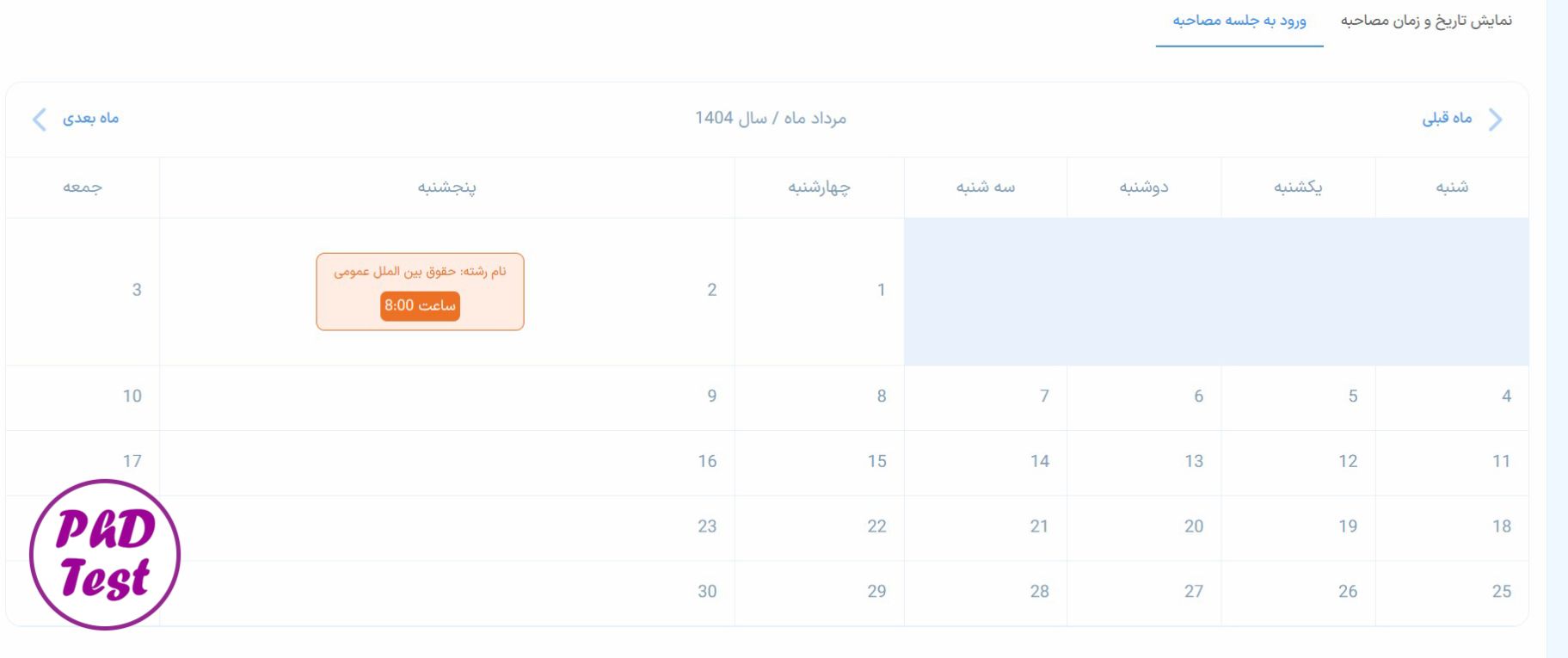Click the ماه بعدی link
Screen dimensions: 1568x658
click(x=90, y=118)
